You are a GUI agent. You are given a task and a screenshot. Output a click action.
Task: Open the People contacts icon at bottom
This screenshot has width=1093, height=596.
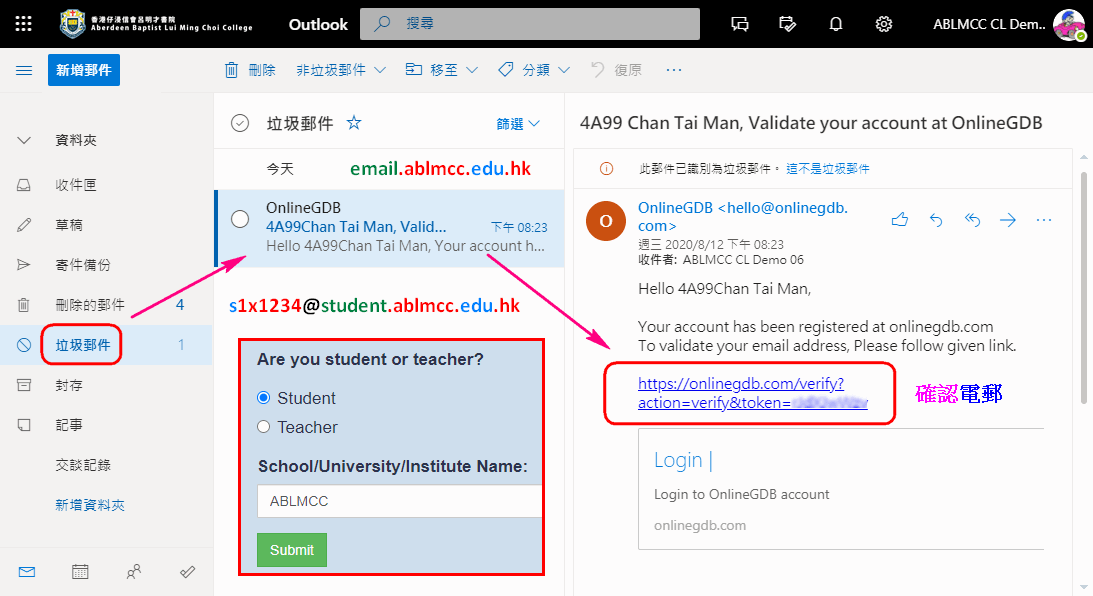tap(134, 572)
